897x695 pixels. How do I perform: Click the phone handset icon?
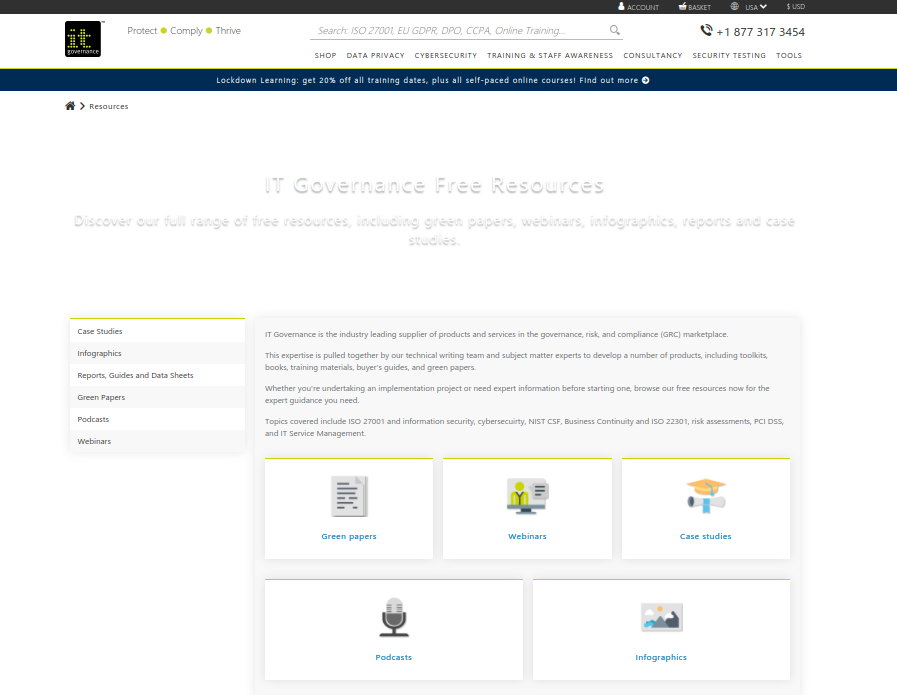click(707, 30)
